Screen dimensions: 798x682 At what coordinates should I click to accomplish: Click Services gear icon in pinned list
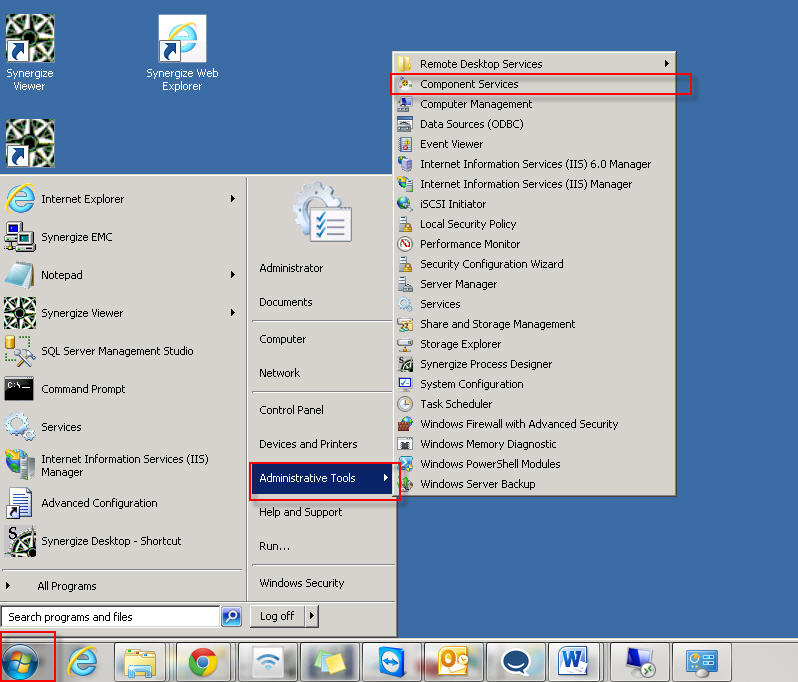click(x=20, y=427)
